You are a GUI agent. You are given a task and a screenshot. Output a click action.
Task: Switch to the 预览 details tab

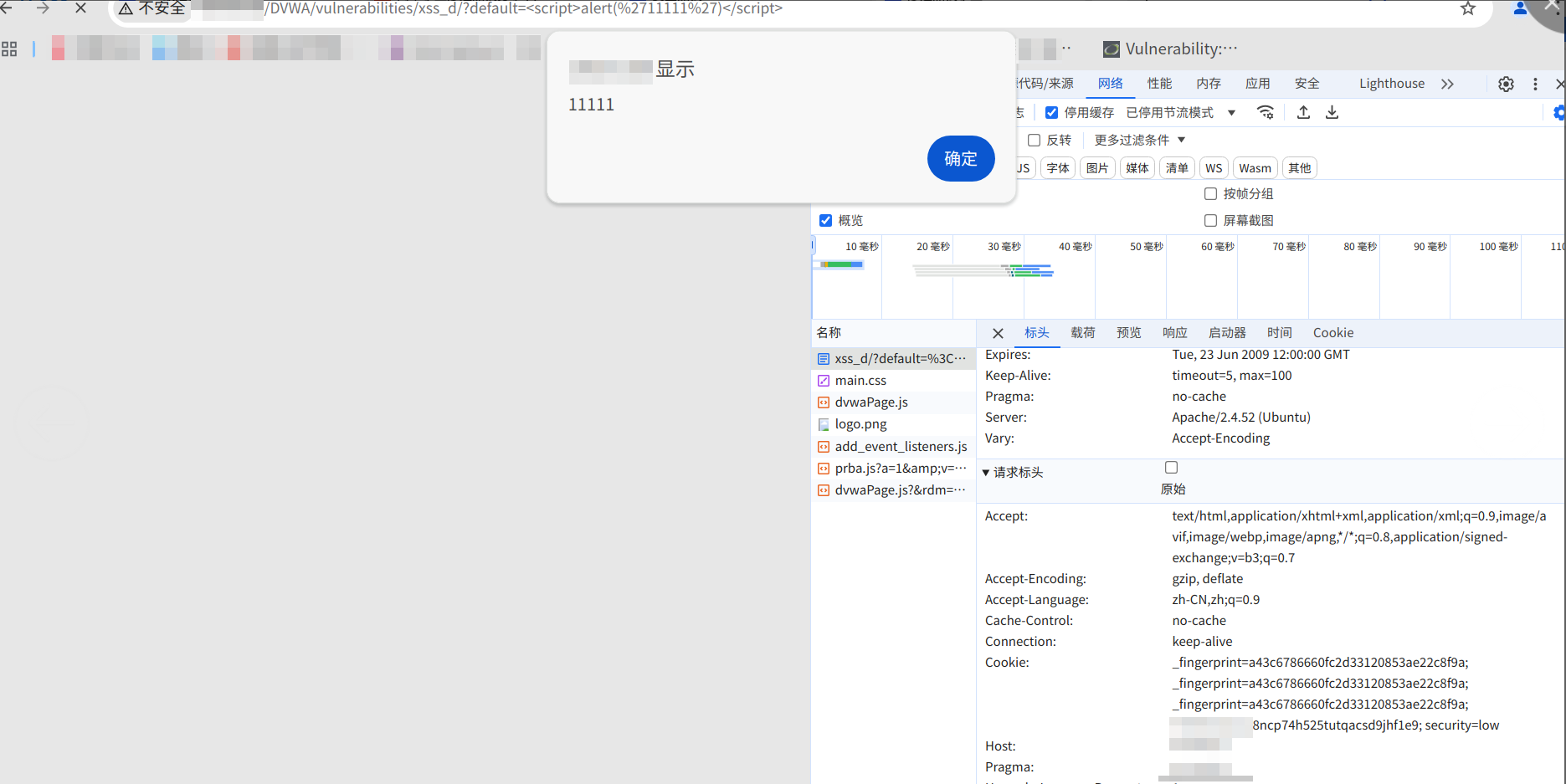tap(1129, 333)
